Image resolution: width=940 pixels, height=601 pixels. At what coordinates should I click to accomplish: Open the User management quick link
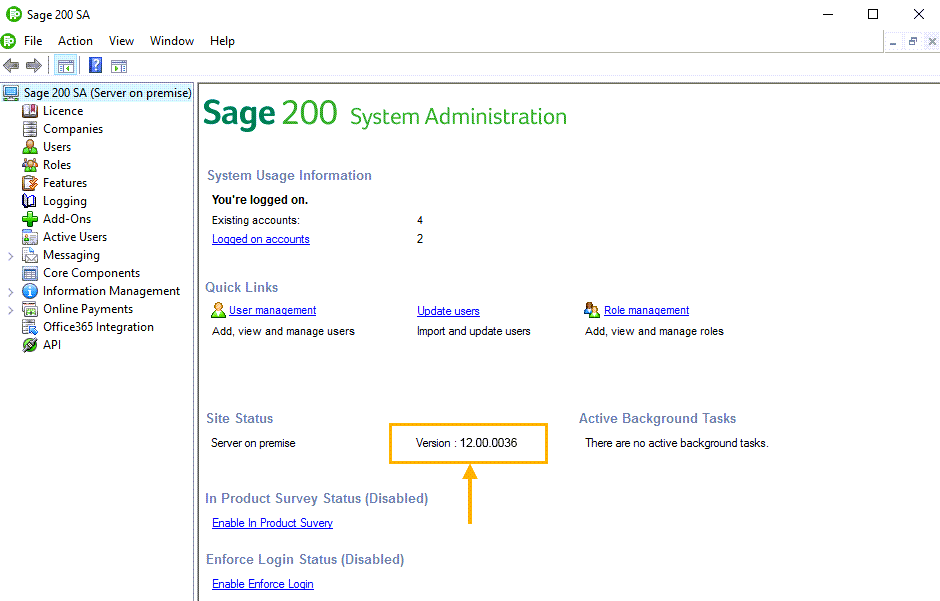[272, 310]
